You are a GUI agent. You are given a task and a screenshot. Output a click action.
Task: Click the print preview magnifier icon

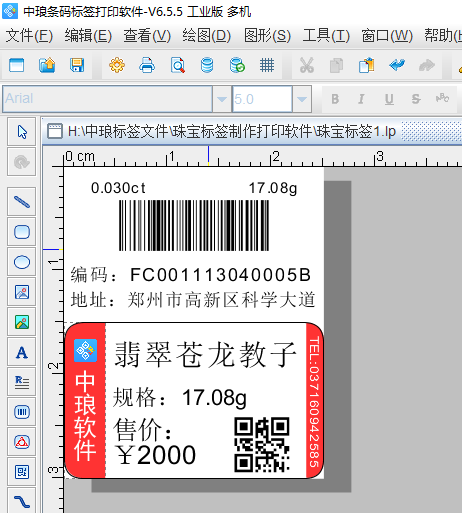(x=177, y=65)
